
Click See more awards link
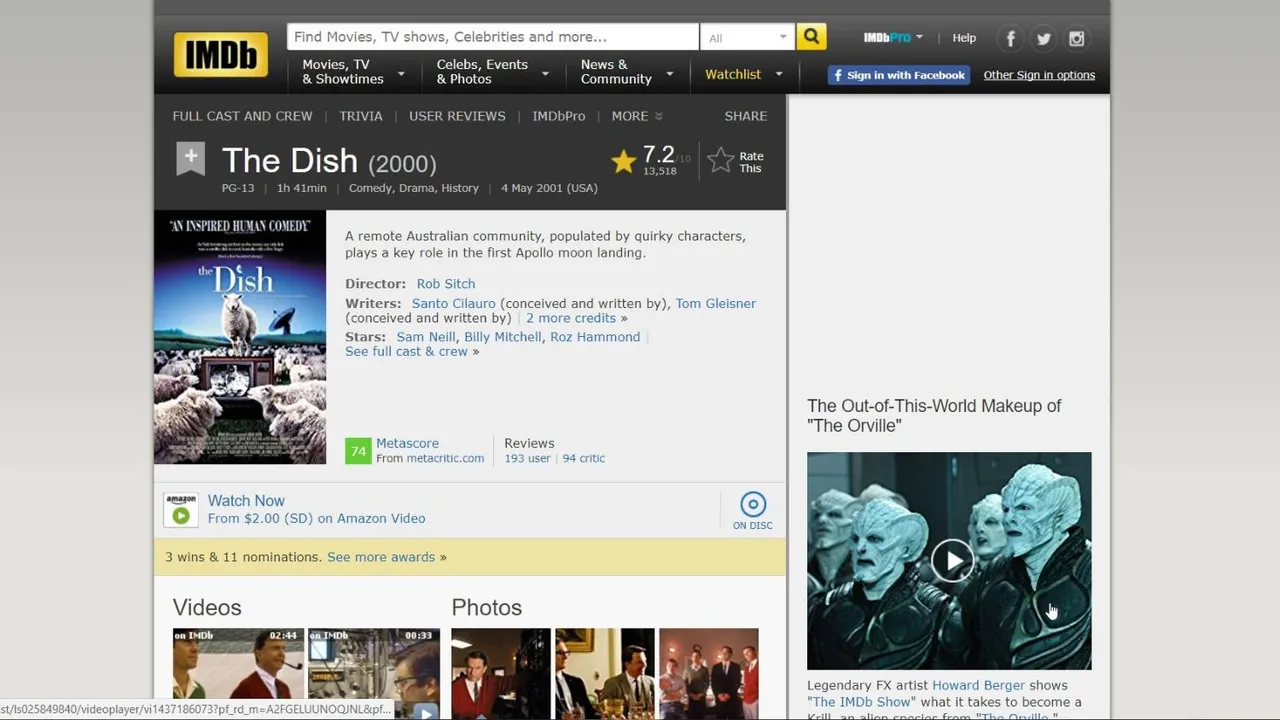pyautogui.click(x=381, y=557)
